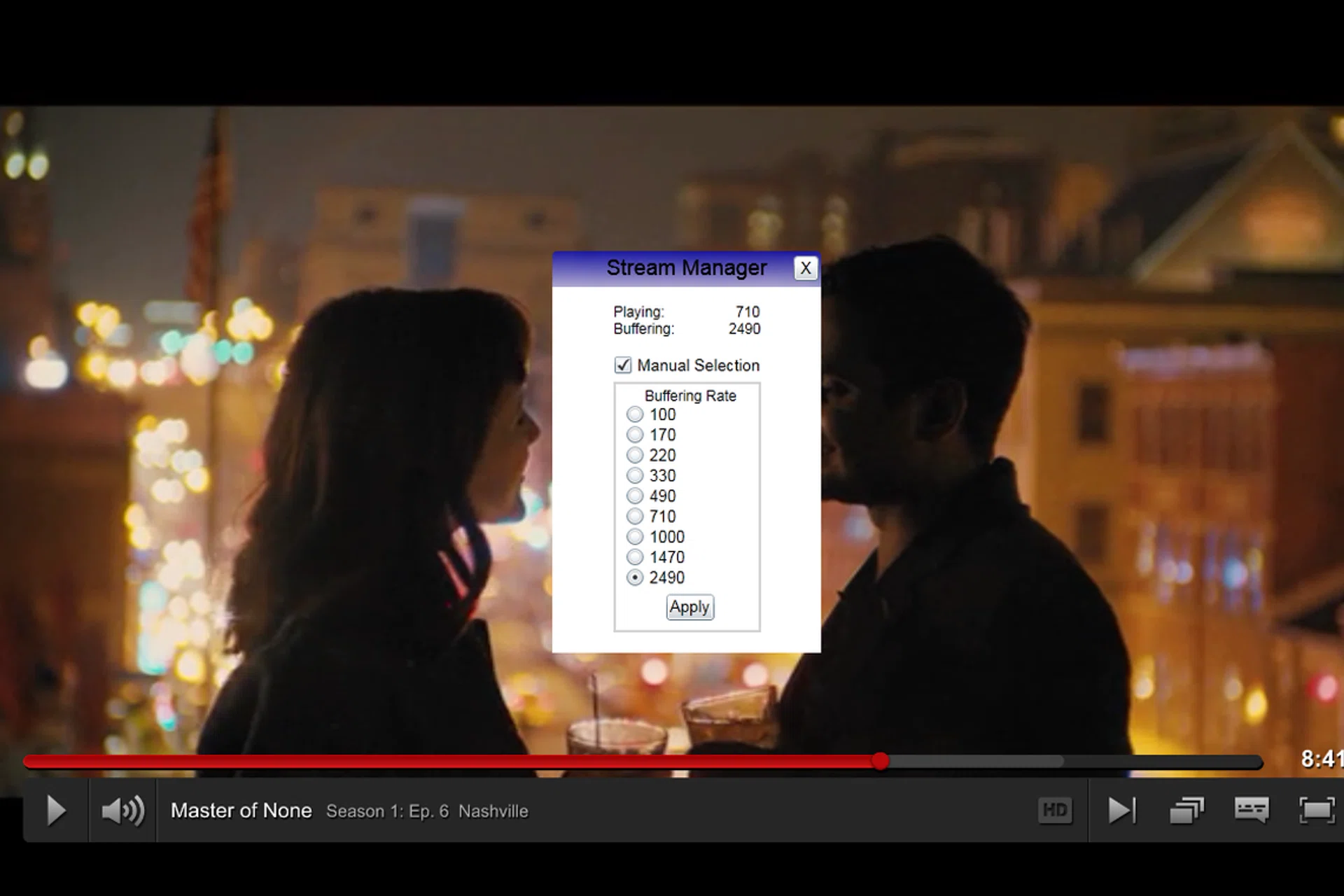Pick the 330 bitrate radio button
The height and width of the screenshot is (896, 1344).
point(635,476)
